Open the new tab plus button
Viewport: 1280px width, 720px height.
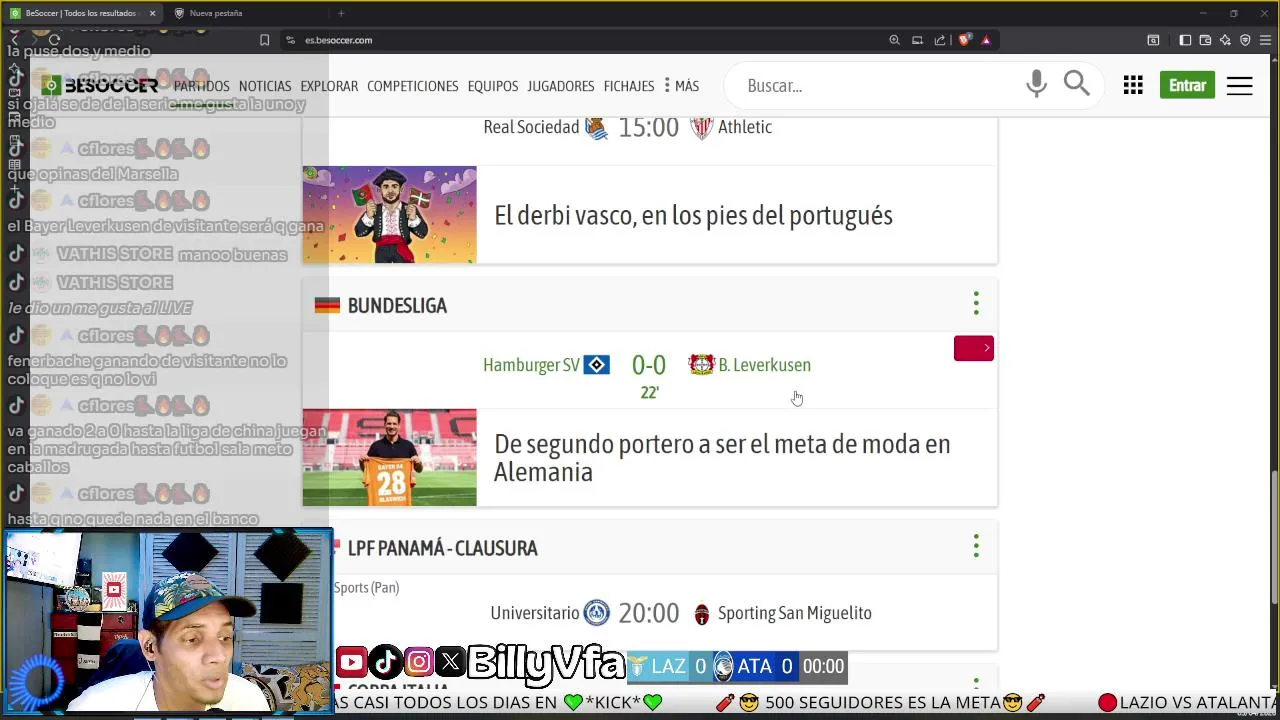(x=341, y=13)
